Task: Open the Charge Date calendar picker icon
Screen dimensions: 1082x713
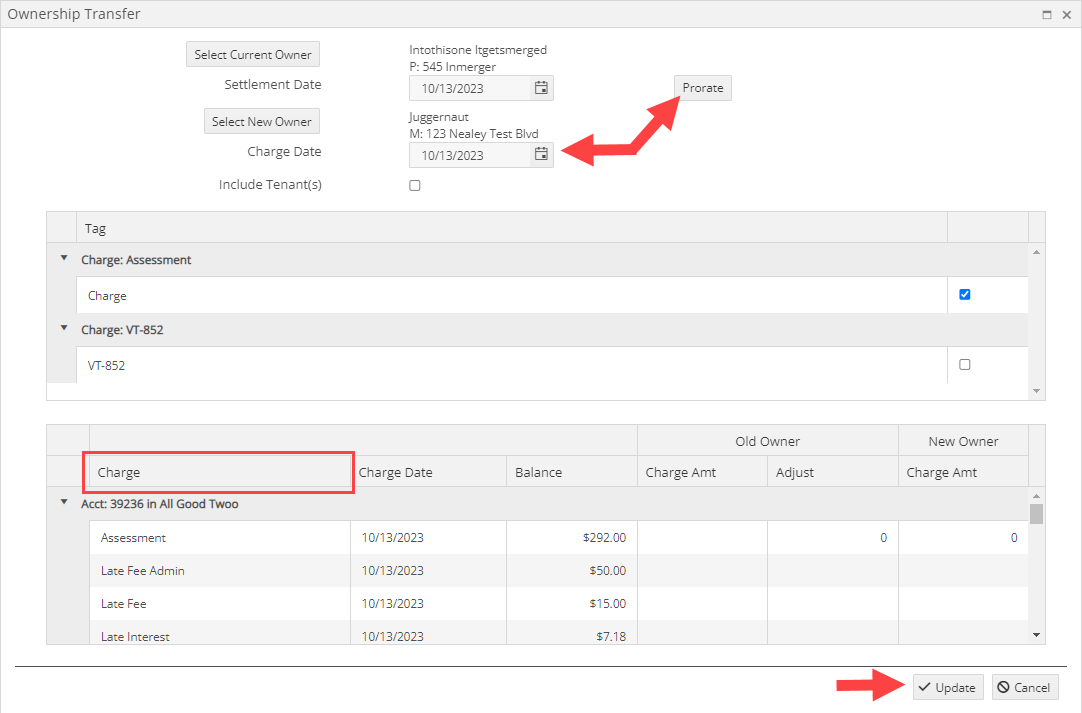Action: pyautogui.click(x=541, y=154)
